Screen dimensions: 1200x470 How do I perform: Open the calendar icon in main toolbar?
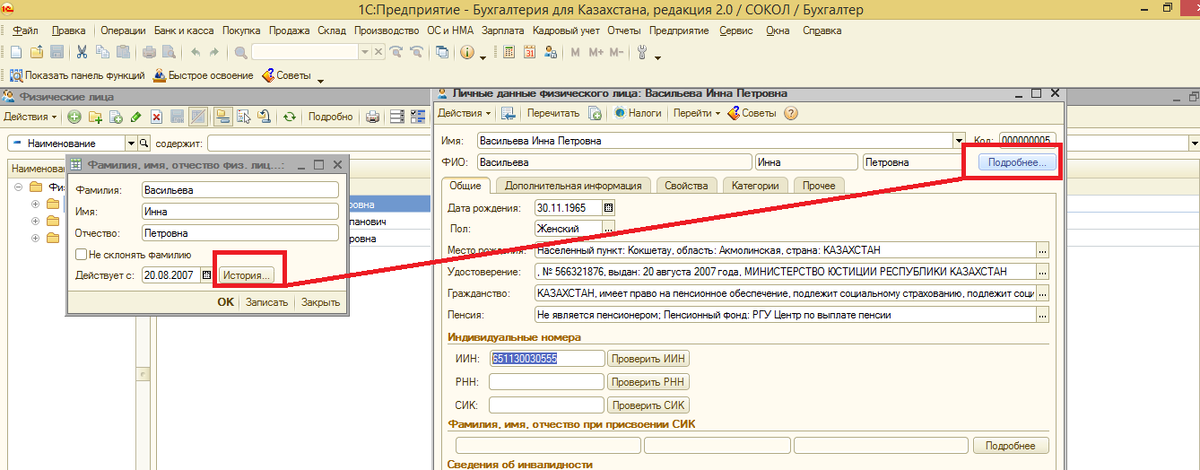point(529,52)
